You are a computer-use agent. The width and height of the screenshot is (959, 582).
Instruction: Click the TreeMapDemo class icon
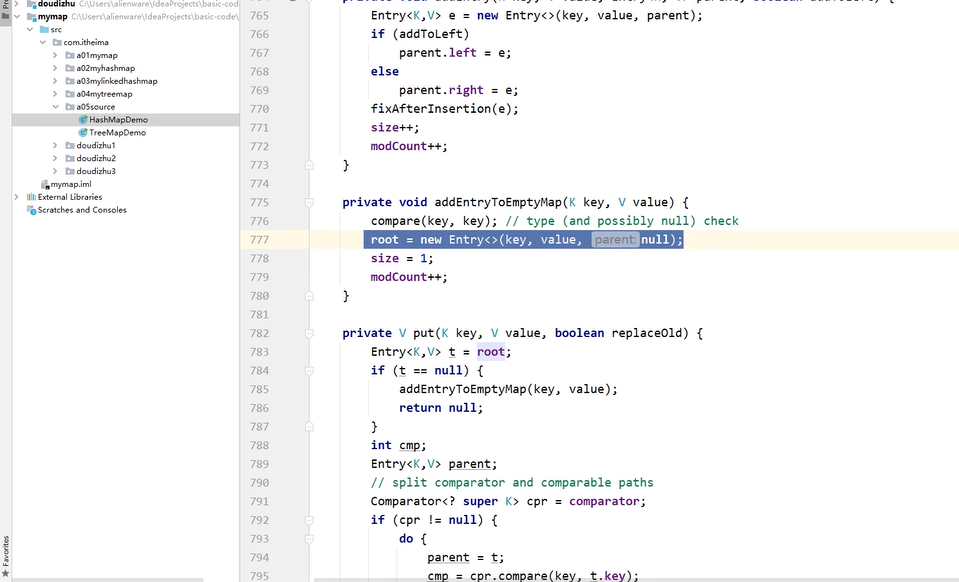(x=85, y=132)
